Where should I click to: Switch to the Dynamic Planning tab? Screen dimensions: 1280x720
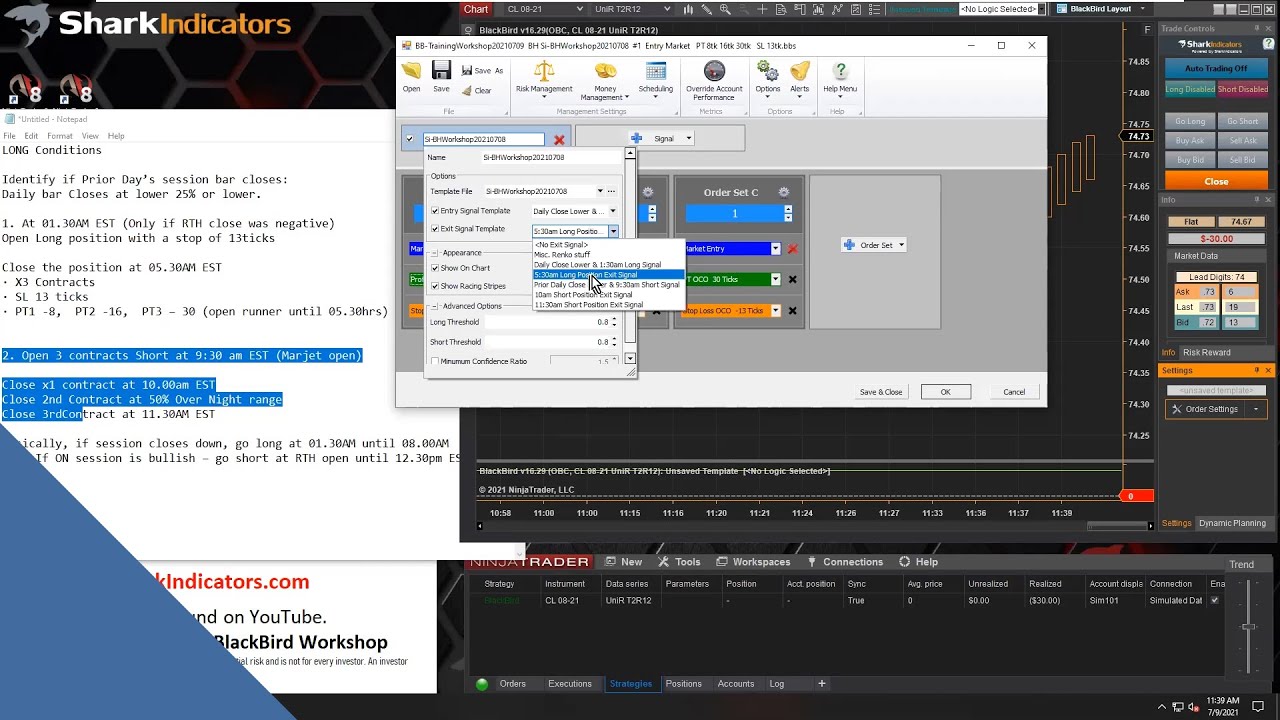(1232, 523)
